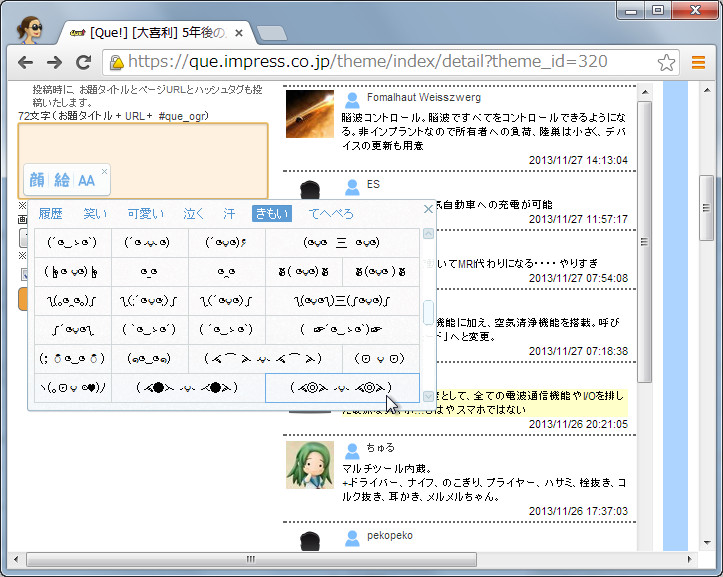The image size is (723, 577).
Task: Go forward with the browser forward arrow
Action: tap(54, 62)
